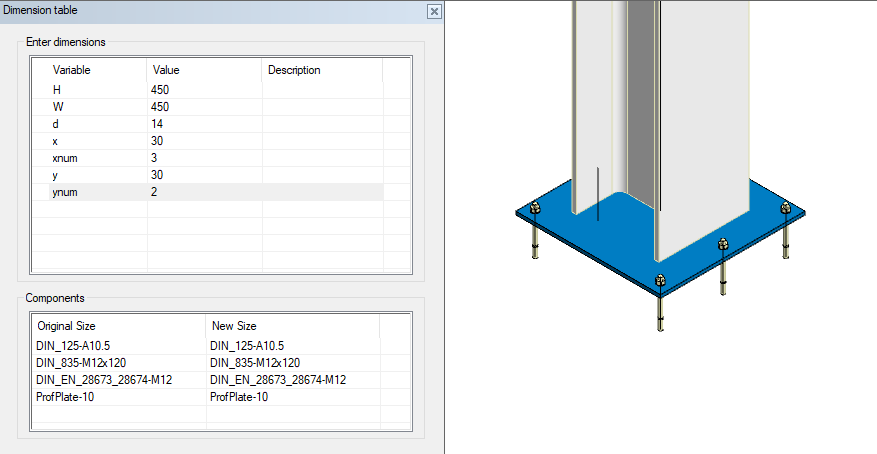Click the Variable column header

pyautogui.click(x=72, y=70)
